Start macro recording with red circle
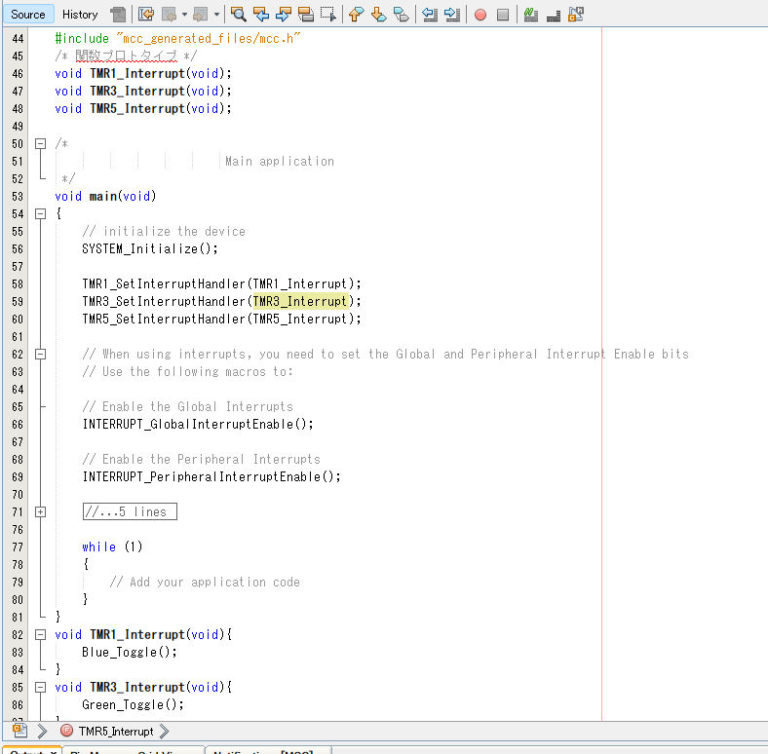This screenshot has width=768, height=754. pyautogui.click(x=480, y=14)
